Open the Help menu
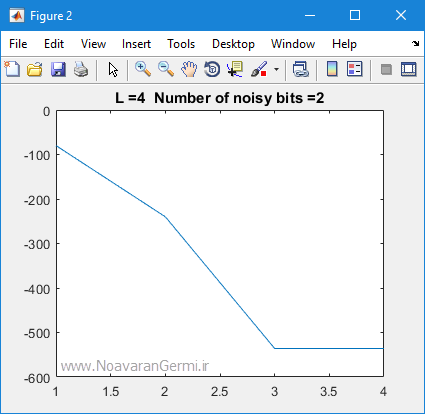The height and width of the screenshot is (414, 425). 344,44
